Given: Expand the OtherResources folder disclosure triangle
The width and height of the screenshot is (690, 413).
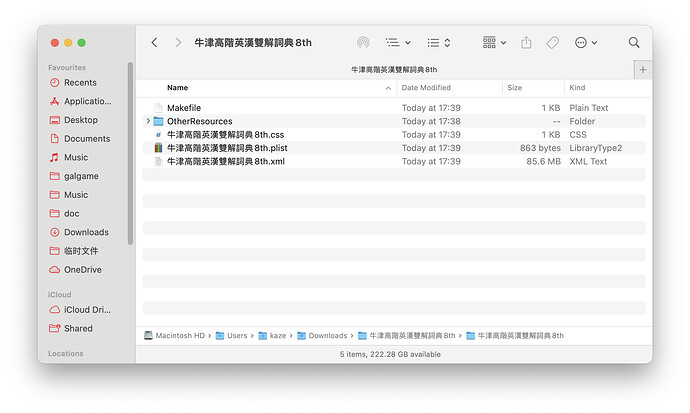Looking at the screenshot, I should click(148, 121).
